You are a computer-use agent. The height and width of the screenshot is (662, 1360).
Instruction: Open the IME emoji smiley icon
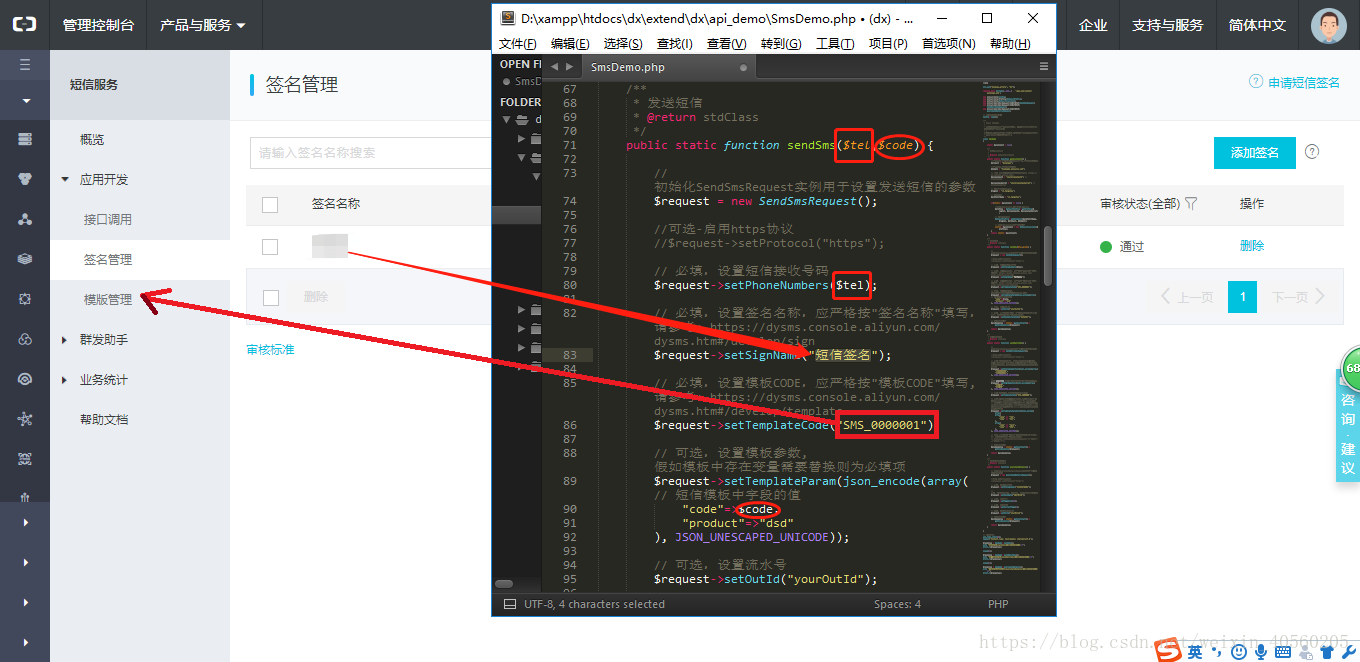pyautogui.click(x=1239, y=652)
